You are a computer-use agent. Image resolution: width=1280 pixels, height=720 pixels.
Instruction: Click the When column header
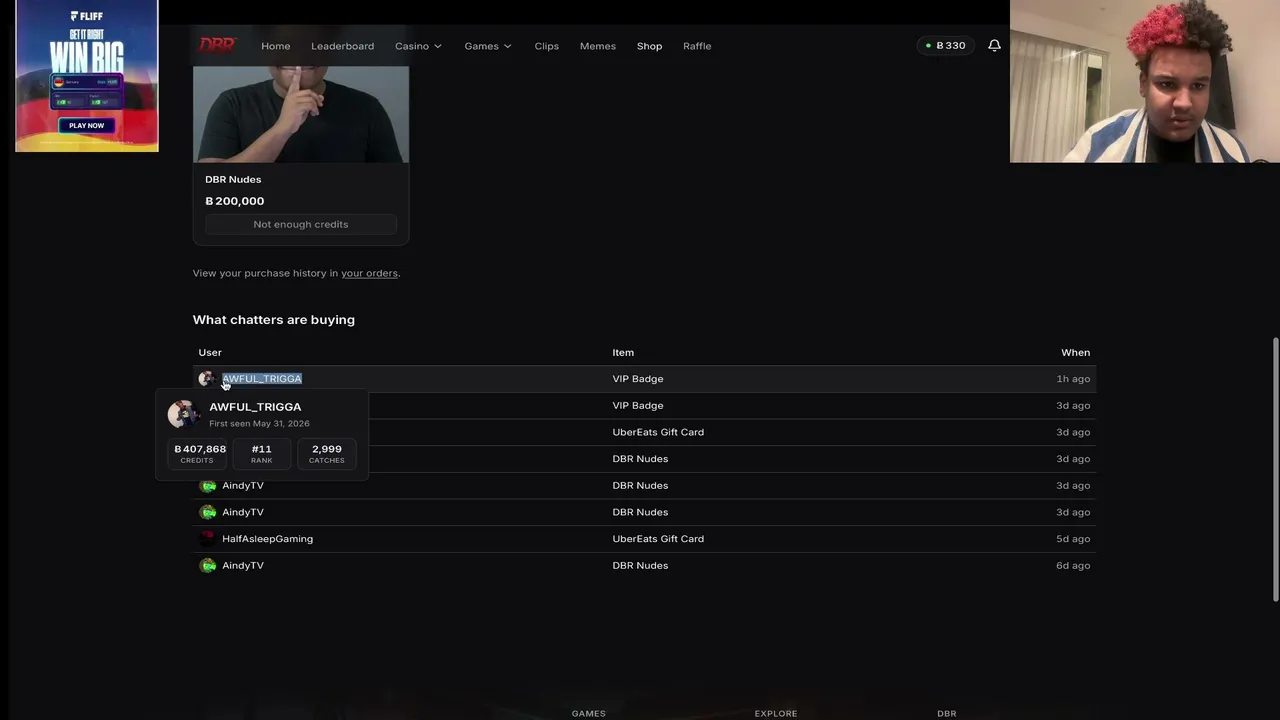[1076, 352]
